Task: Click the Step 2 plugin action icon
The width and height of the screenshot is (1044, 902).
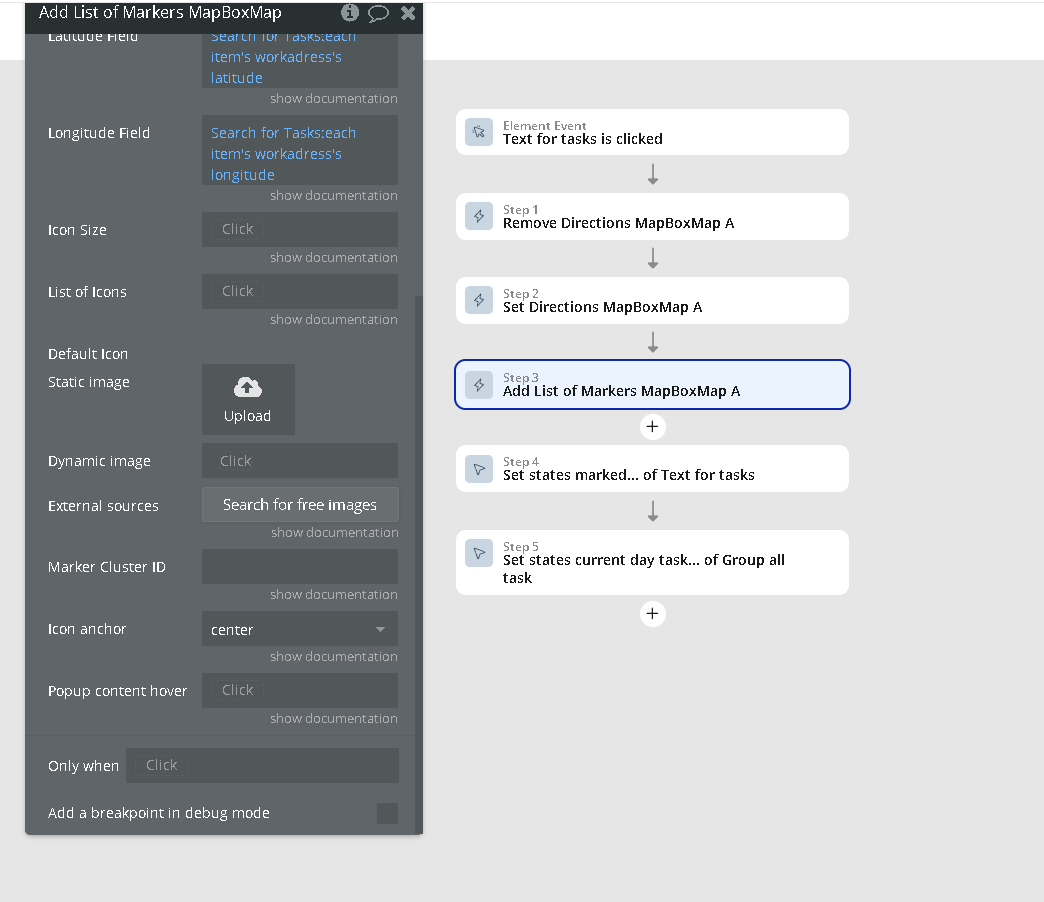Action: coord(479,300)
